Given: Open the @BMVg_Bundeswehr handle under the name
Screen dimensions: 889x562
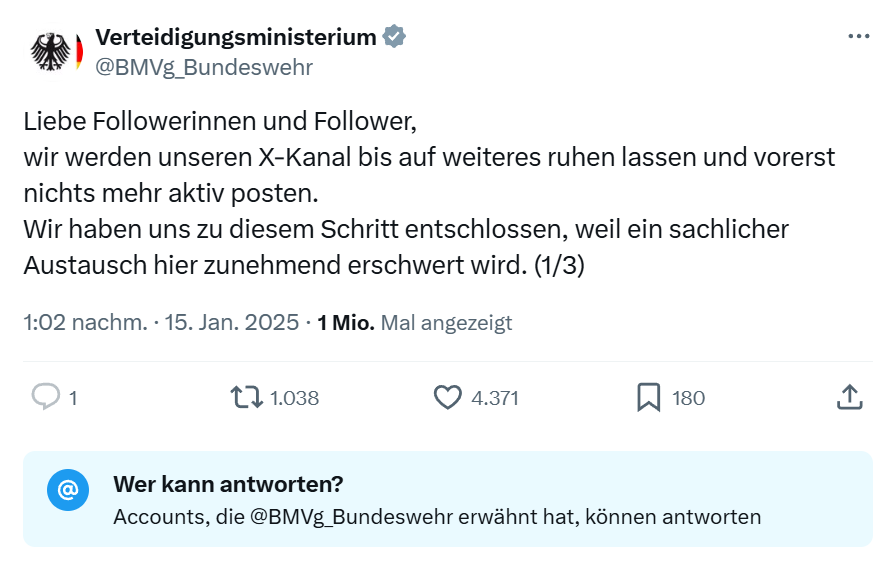Looking at the screenshot, I should [x=203, y=67].
